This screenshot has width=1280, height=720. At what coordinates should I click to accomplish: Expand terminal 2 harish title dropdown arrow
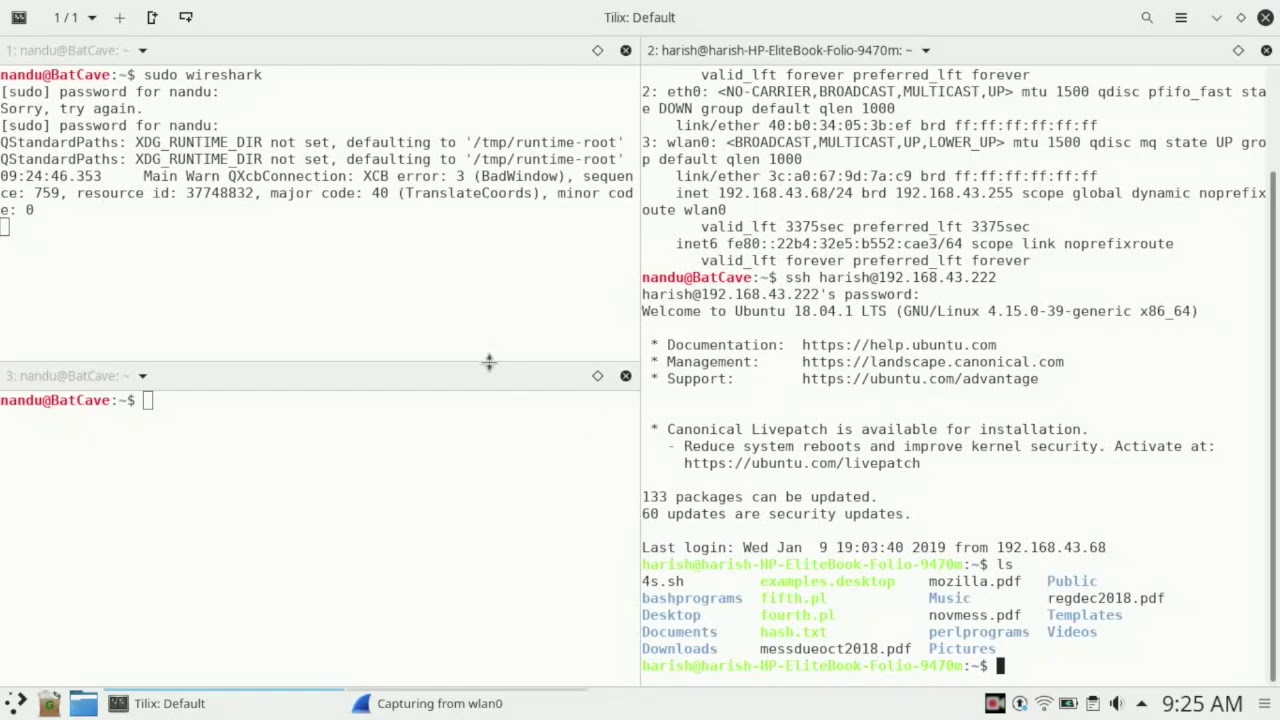pos(926,50)
